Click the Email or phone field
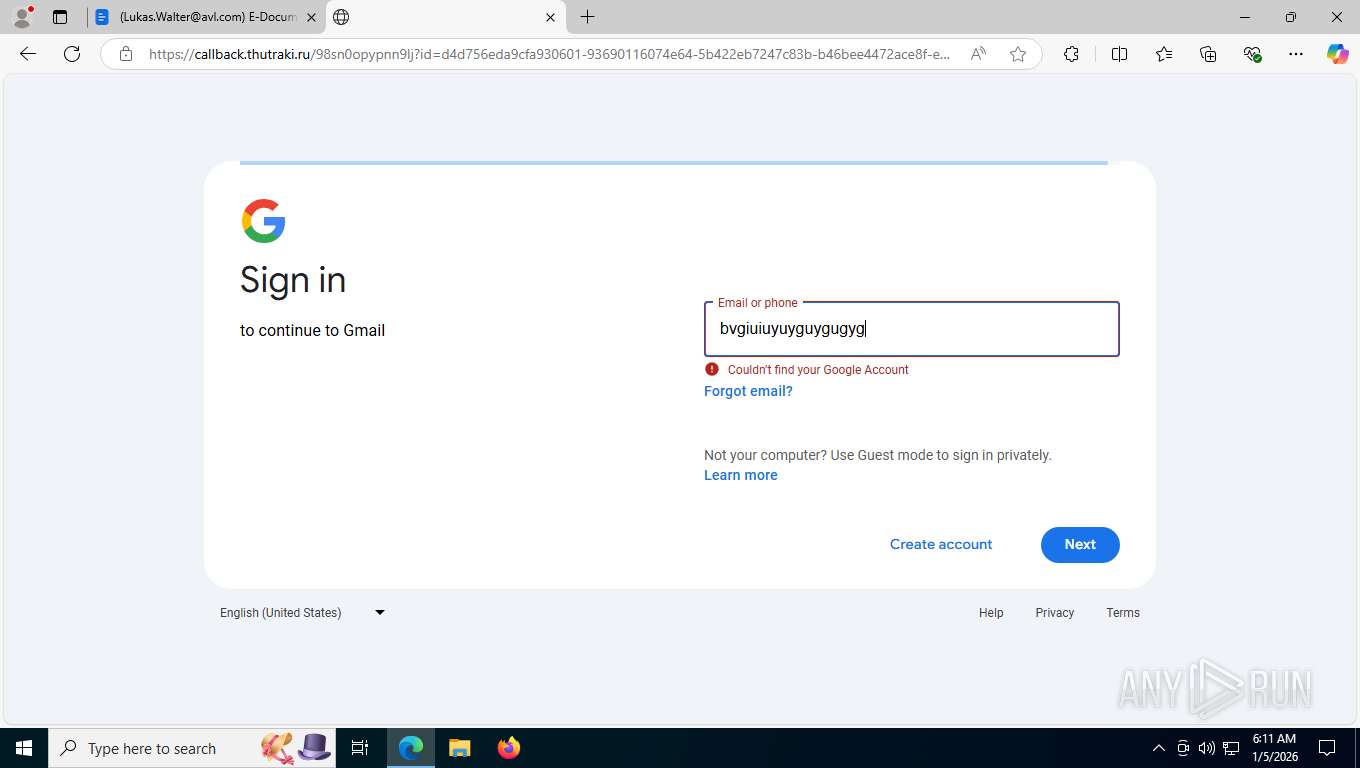The height and width of the screenshot is (768, 1360). (x=911, y=329)
